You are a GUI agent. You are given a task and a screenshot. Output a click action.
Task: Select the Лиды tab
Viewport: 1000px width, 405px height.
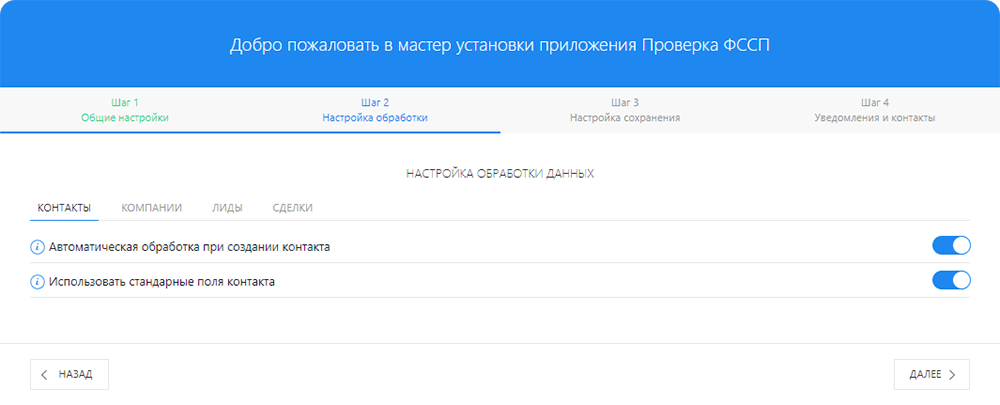click(x=227, y=208)
